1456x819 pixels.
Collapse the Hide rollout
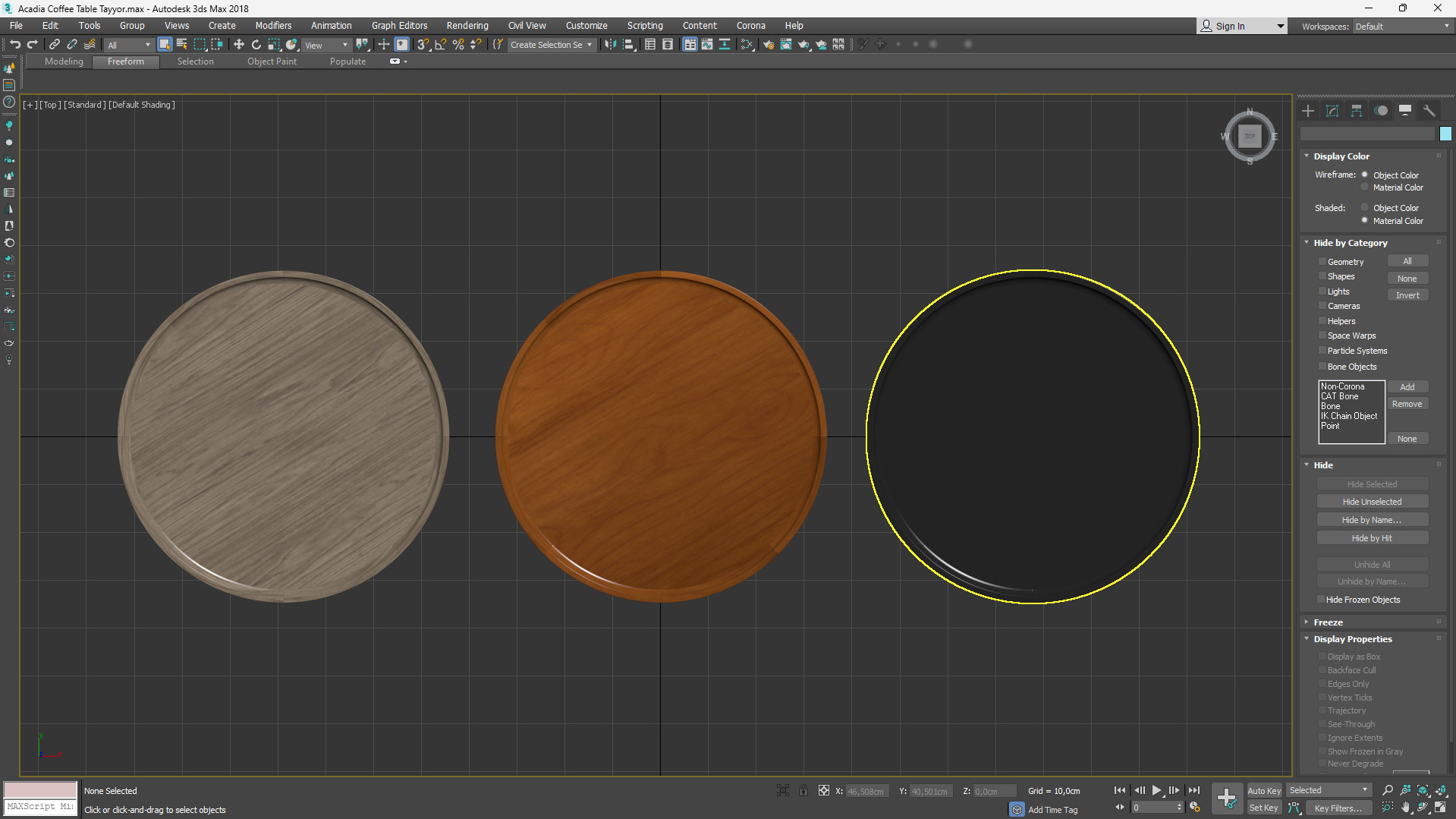coord(1323,465)
